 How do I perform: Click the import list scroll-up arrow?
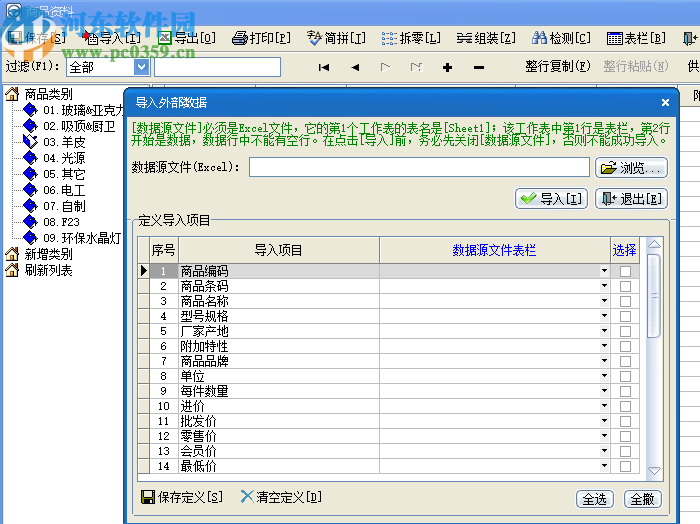pos(654,244)
